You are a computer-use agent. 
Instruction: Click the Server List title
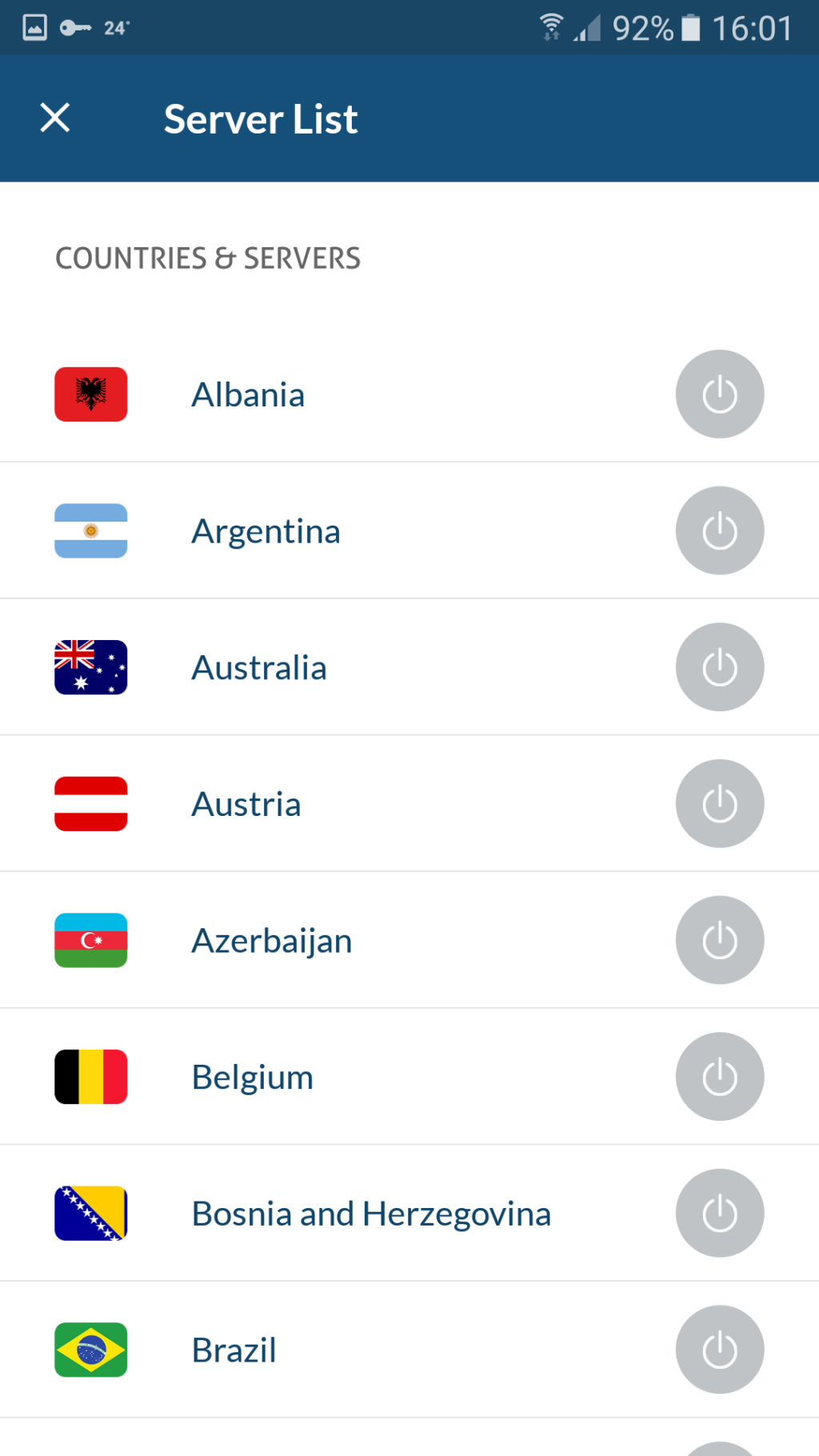pos(261,119)
